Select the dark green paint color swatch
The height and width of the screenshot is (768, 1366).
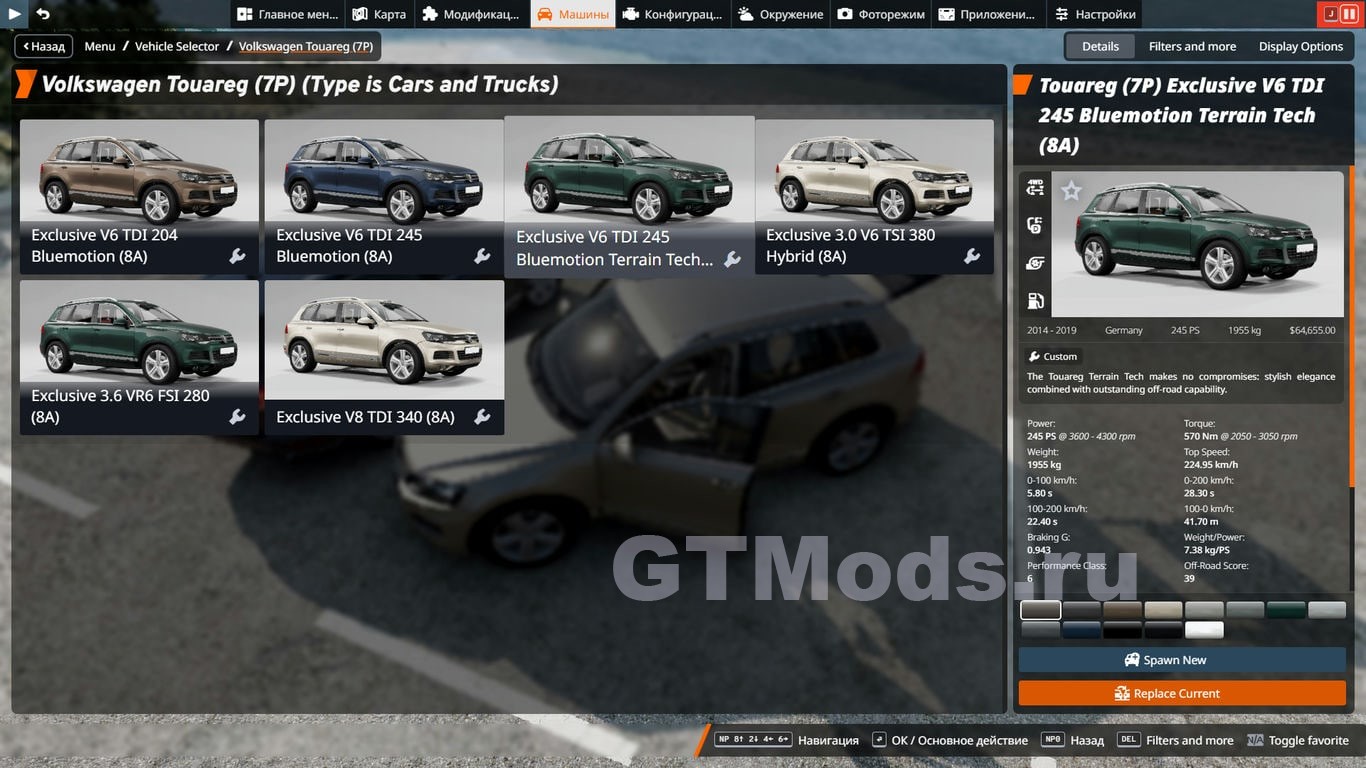click(1285, 610)
